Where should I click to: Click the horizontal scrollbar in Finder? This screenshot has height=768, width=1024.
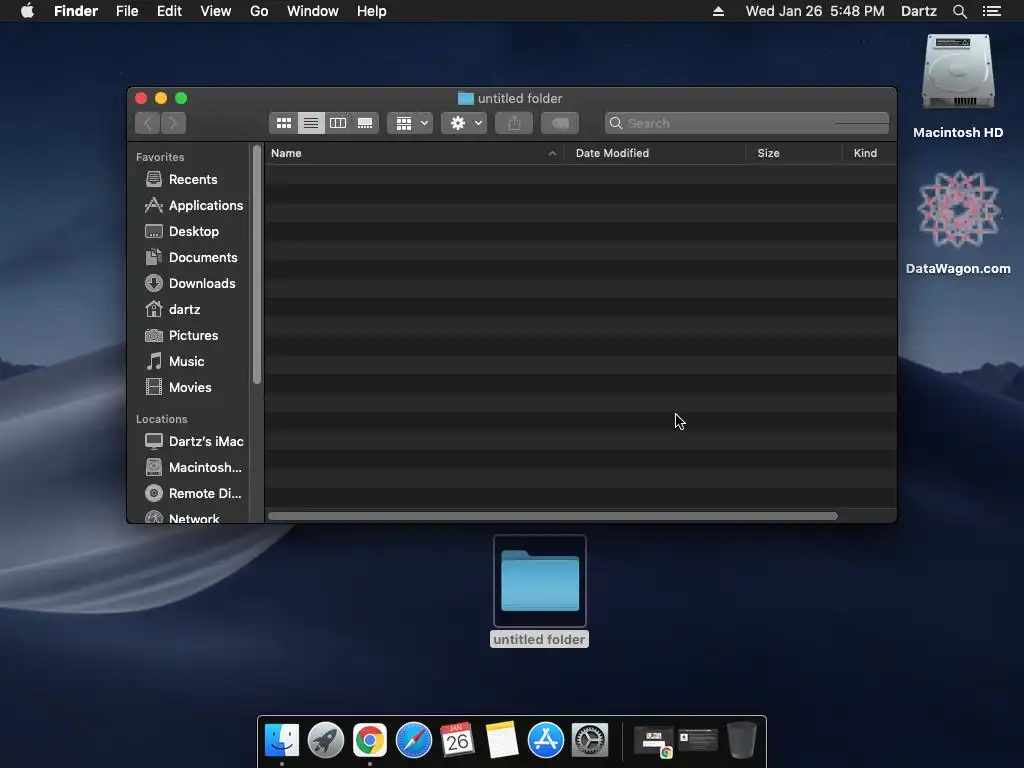[x=552, y=516]
